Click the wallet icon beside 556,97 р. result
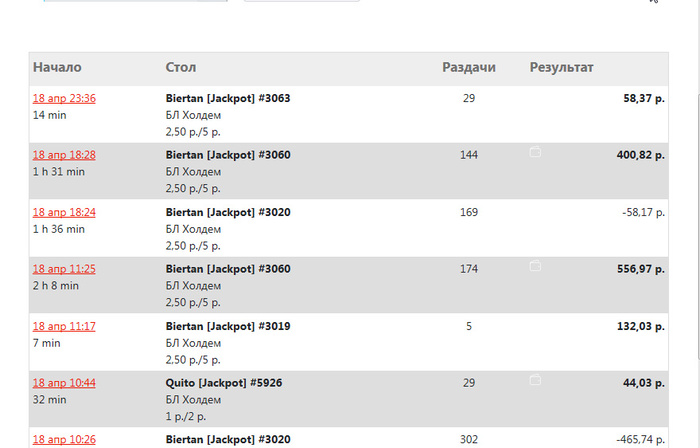This screenshot has width=700, height=448. pyautogui.click(x=535, y=266)
